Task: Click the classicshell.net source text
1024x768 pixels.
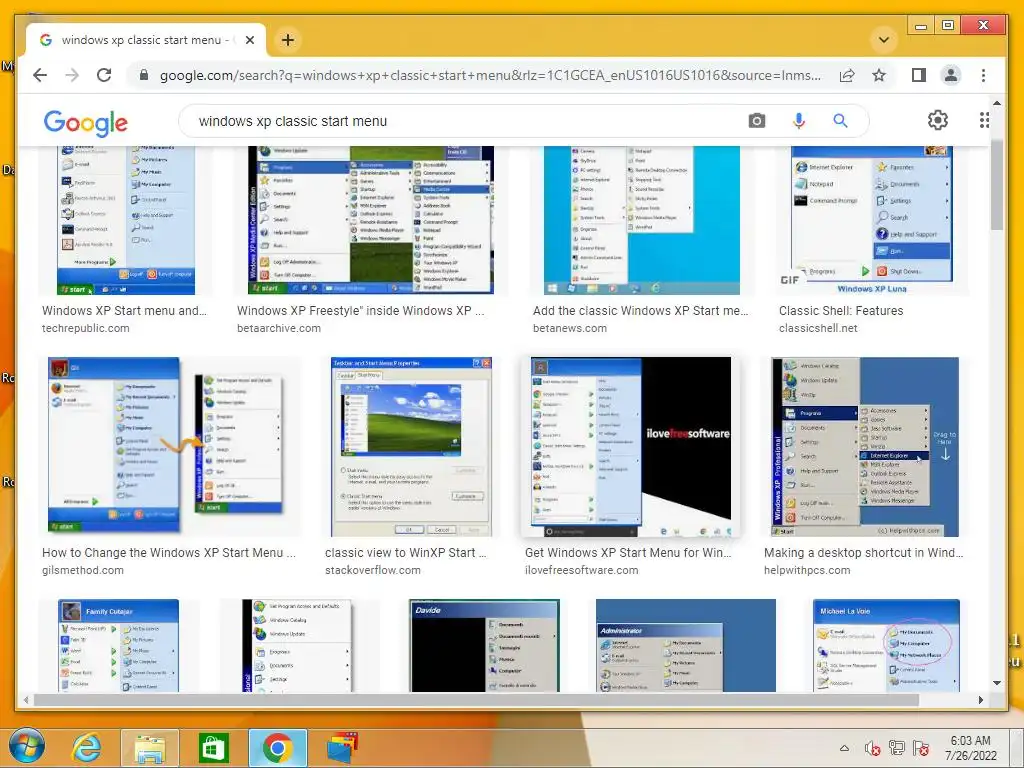Action: 818,328
